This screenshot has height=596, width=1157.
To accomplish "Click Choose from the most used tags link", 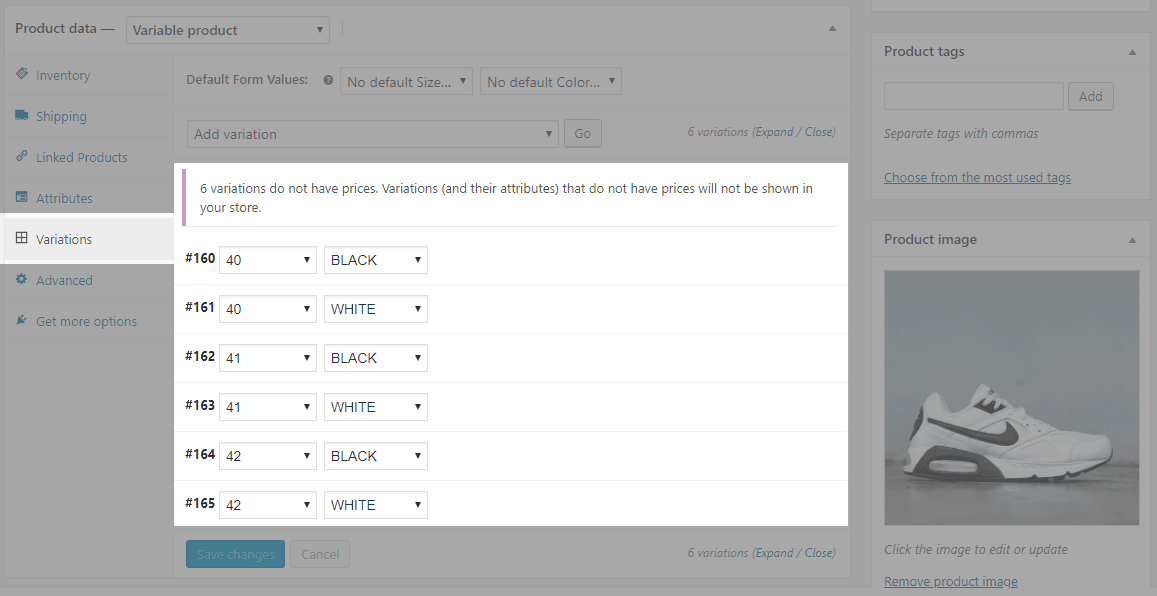I will [977, 177].
